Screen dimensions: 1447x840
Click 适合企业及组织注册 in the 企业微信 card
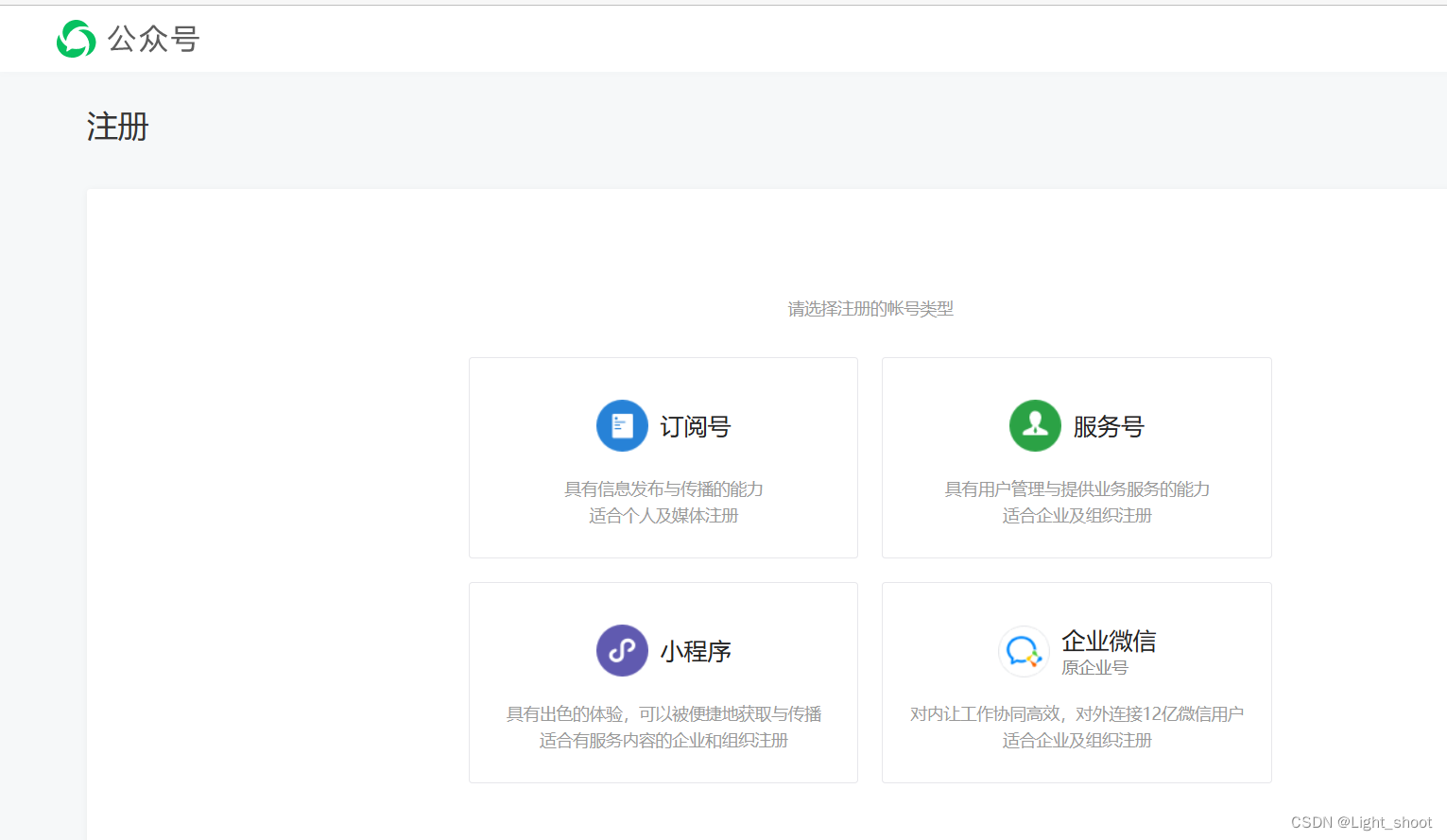pyautogui.click(x=1077, y=741)
